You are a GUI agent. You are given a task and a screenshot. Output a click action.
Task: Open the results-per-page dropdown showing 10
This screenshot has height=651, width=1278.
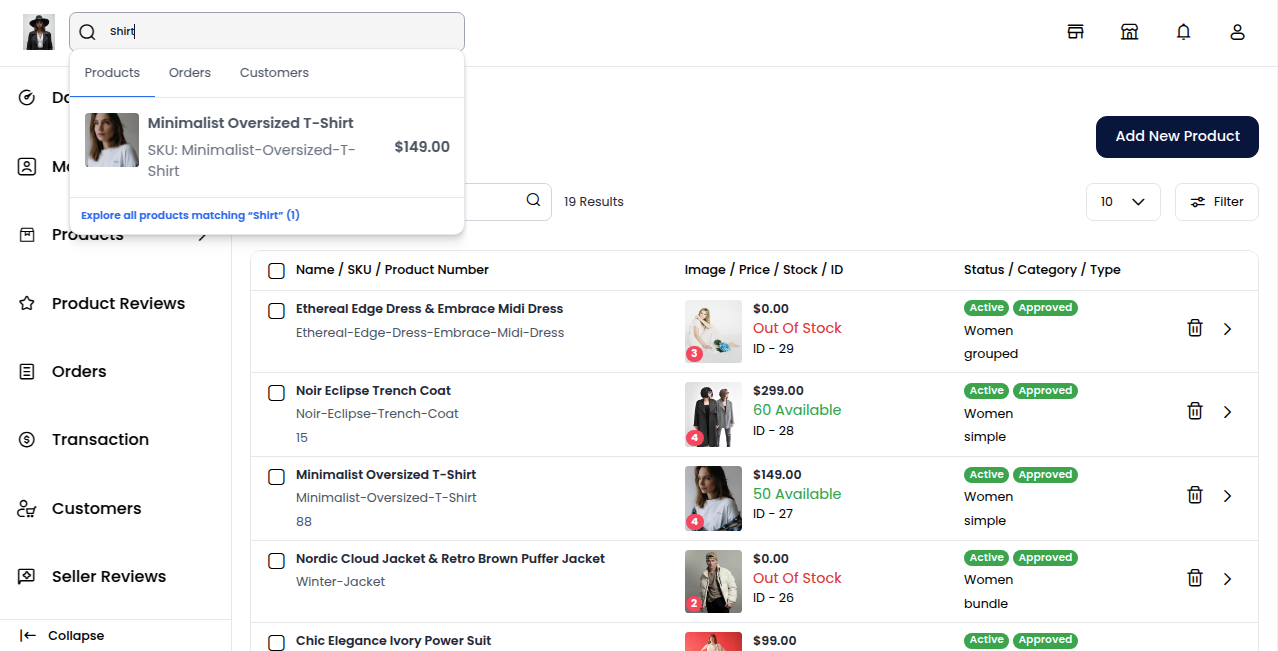1122,201
